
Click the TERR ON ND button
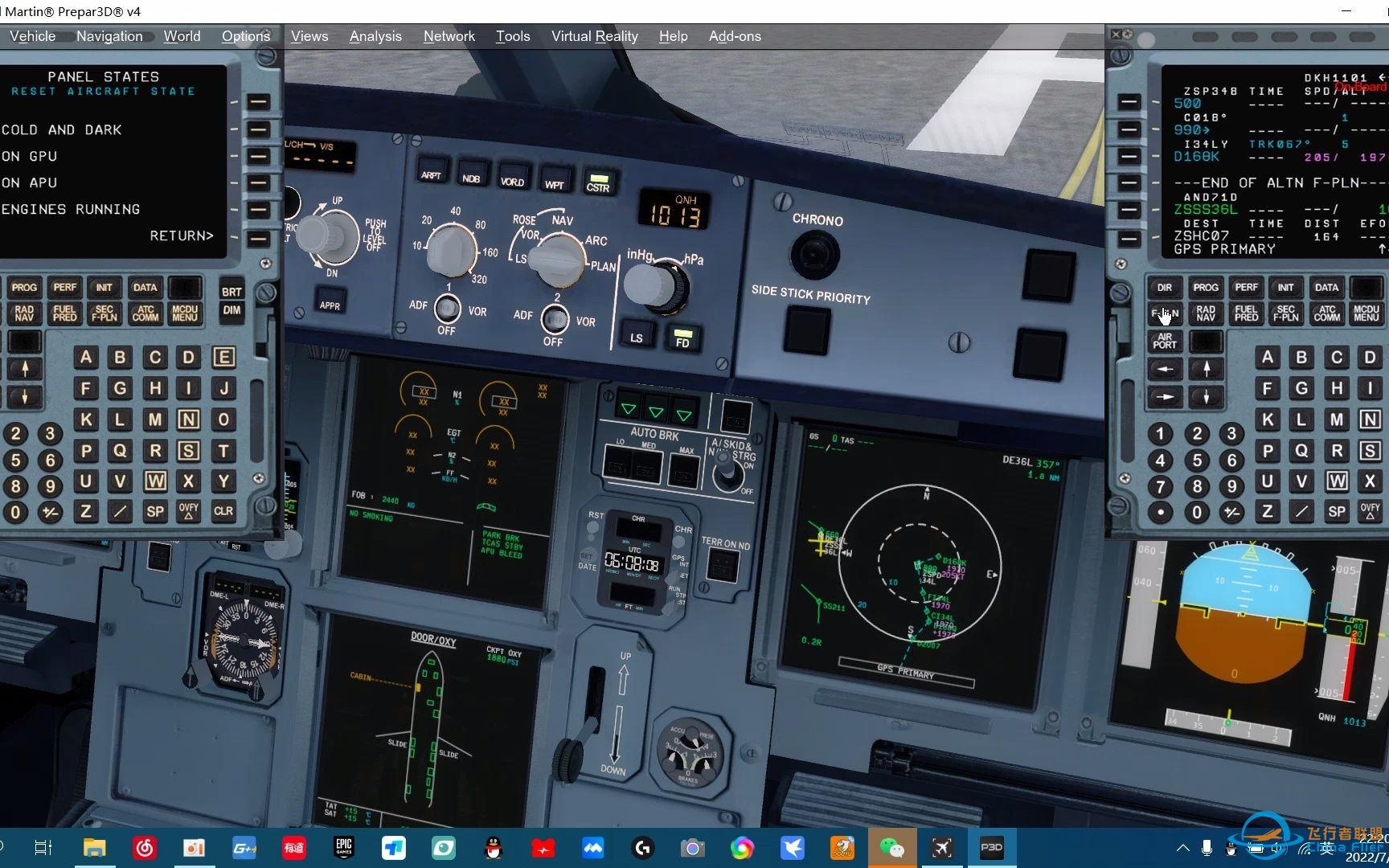tap(722, 566)
